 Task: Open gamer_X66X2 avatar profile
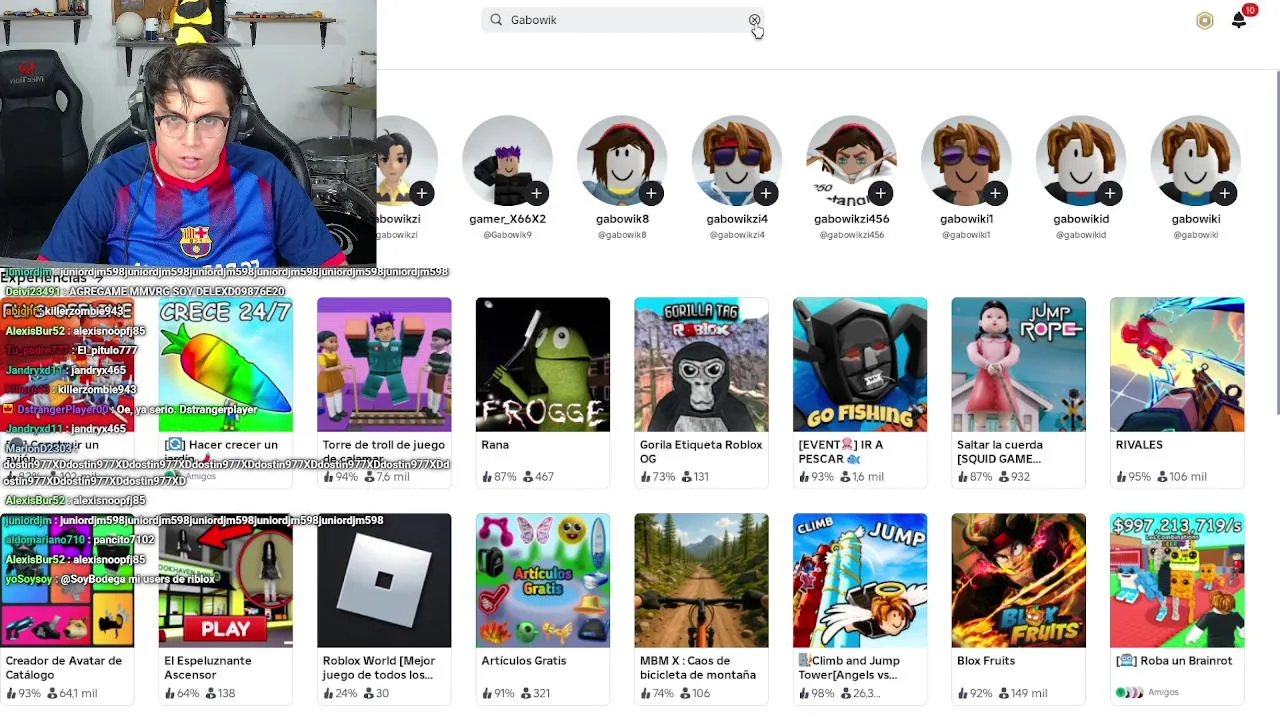pos(507,161)
